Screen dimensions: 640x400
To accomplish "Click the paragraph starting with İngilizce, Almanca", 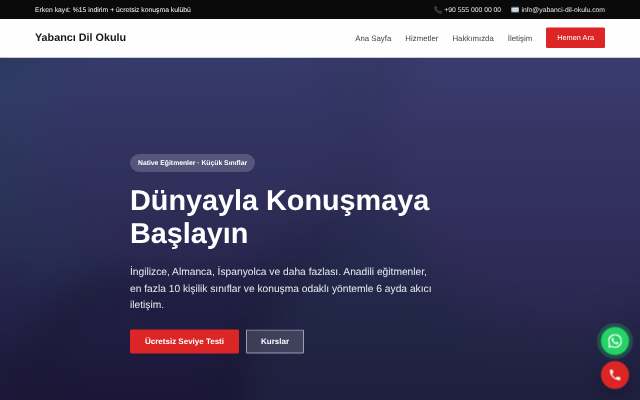I will click(x=281, y=288).
